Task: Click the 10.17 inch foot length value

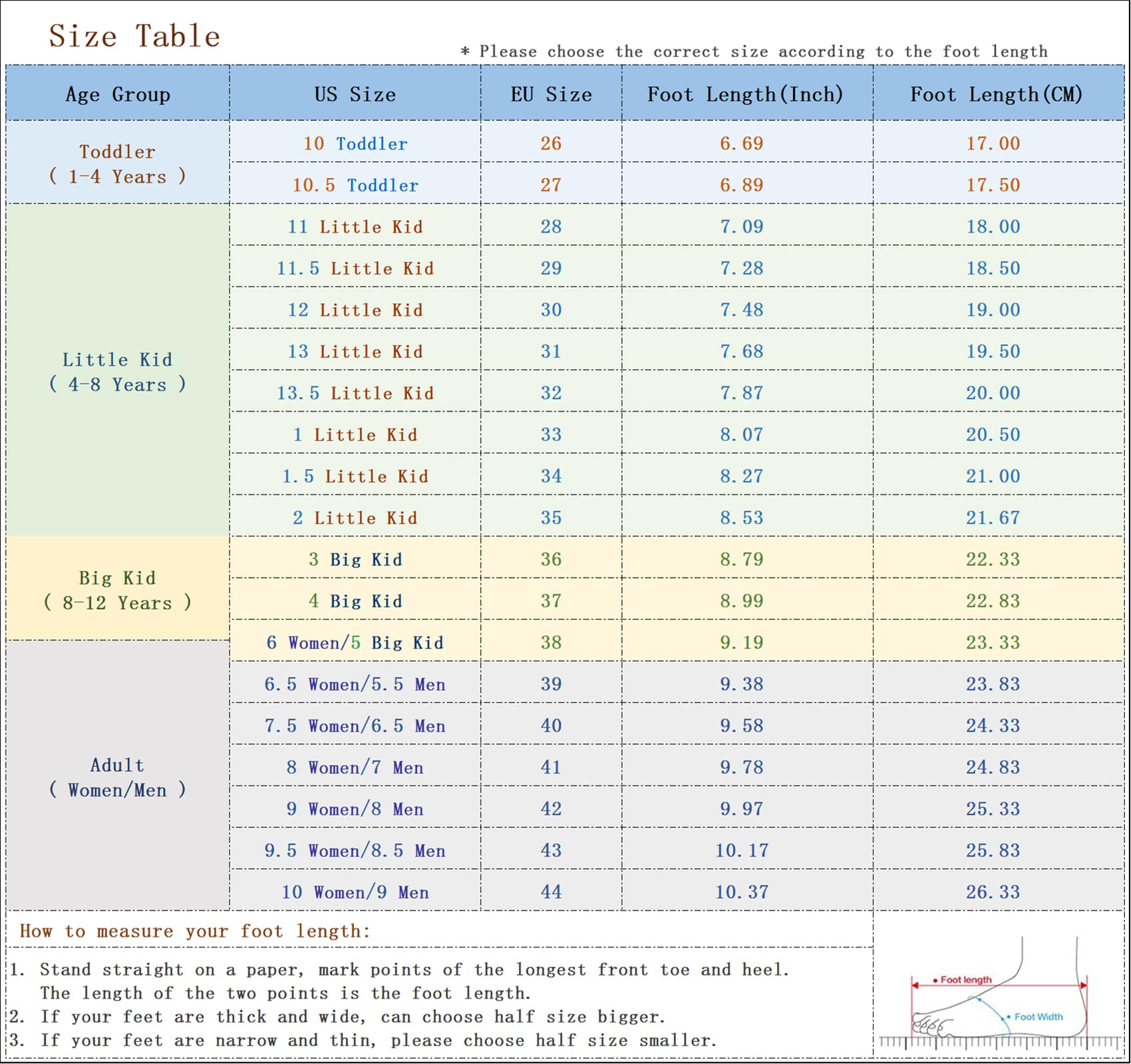Action: 742,851
